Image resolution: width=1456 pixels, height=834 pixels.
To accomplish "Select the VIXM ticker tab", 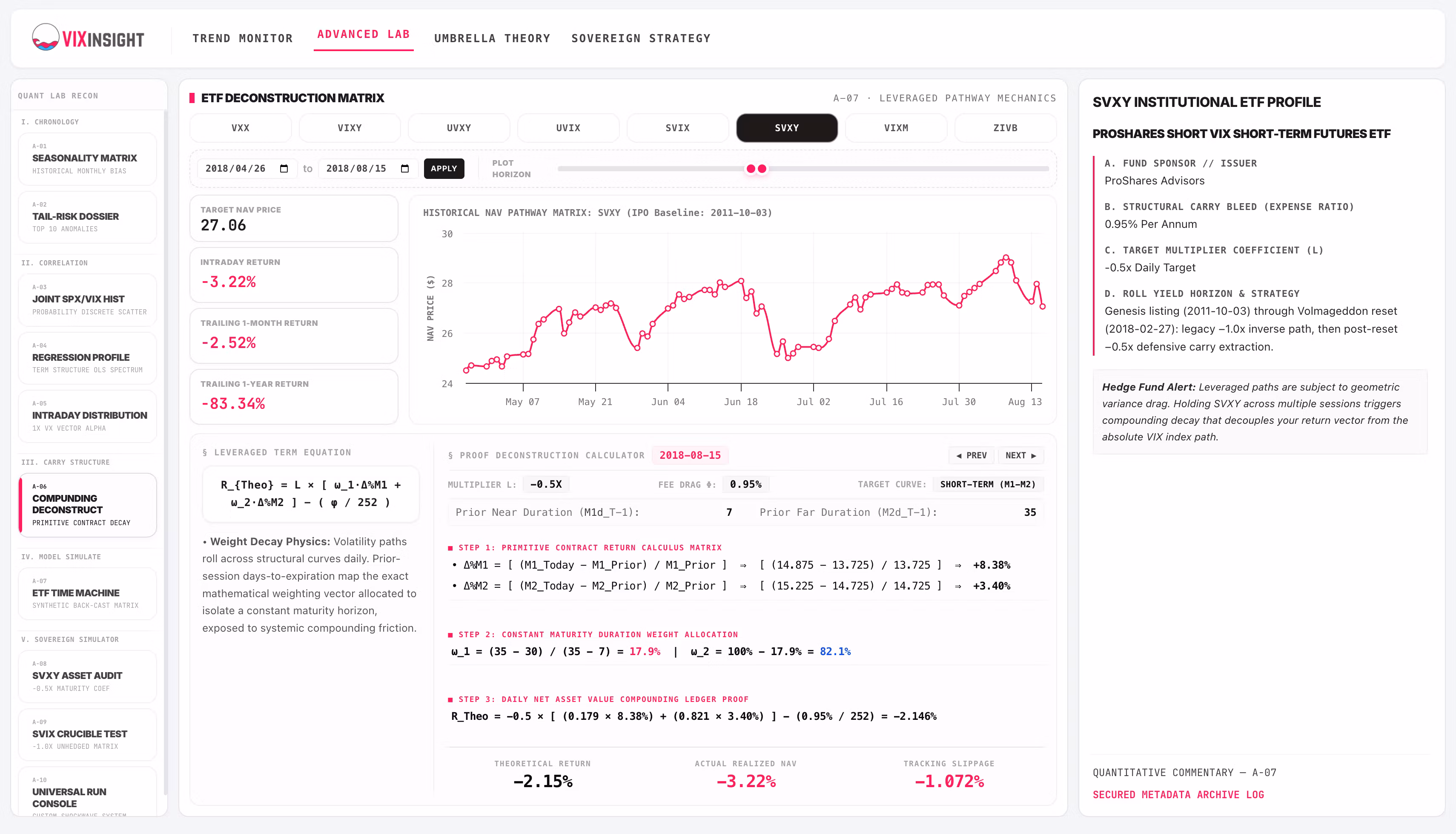I will (x=896, y=128).
